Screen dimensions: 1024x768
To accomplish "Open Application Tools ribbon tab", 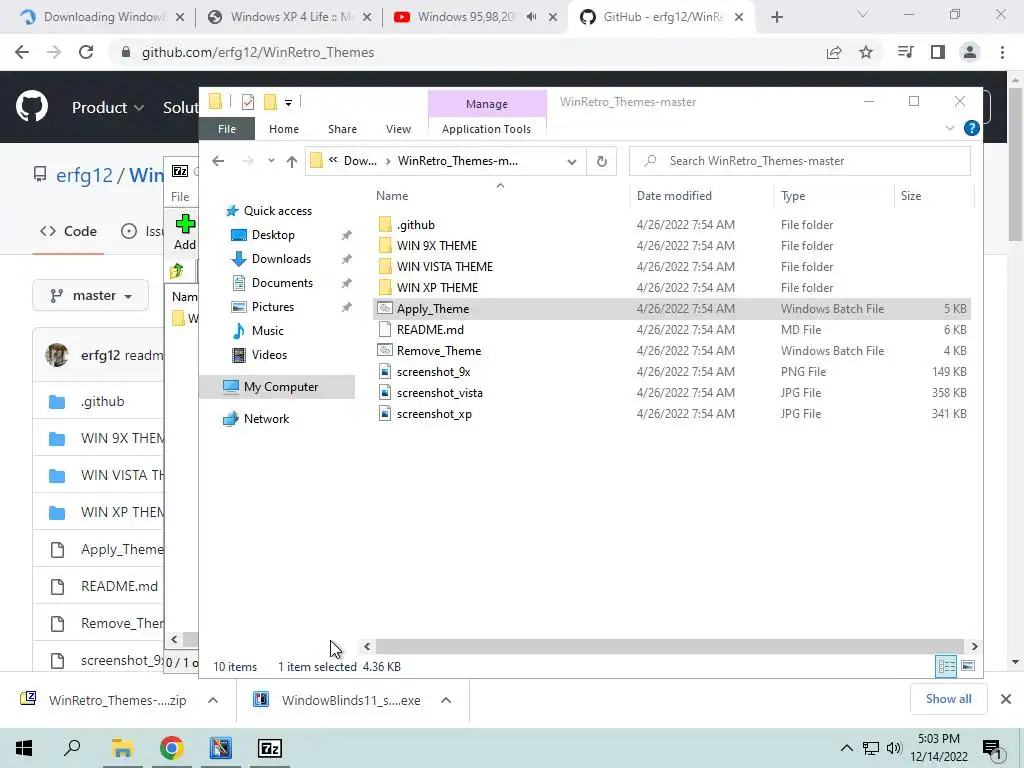I will (x=487, y=129).
